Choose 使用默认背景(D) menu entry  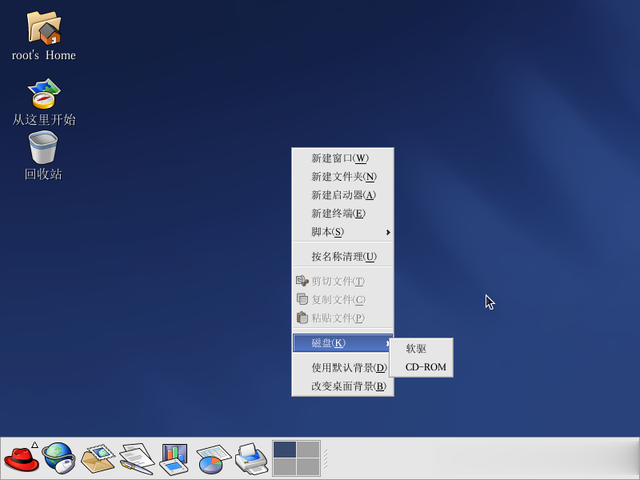[343, 368]
